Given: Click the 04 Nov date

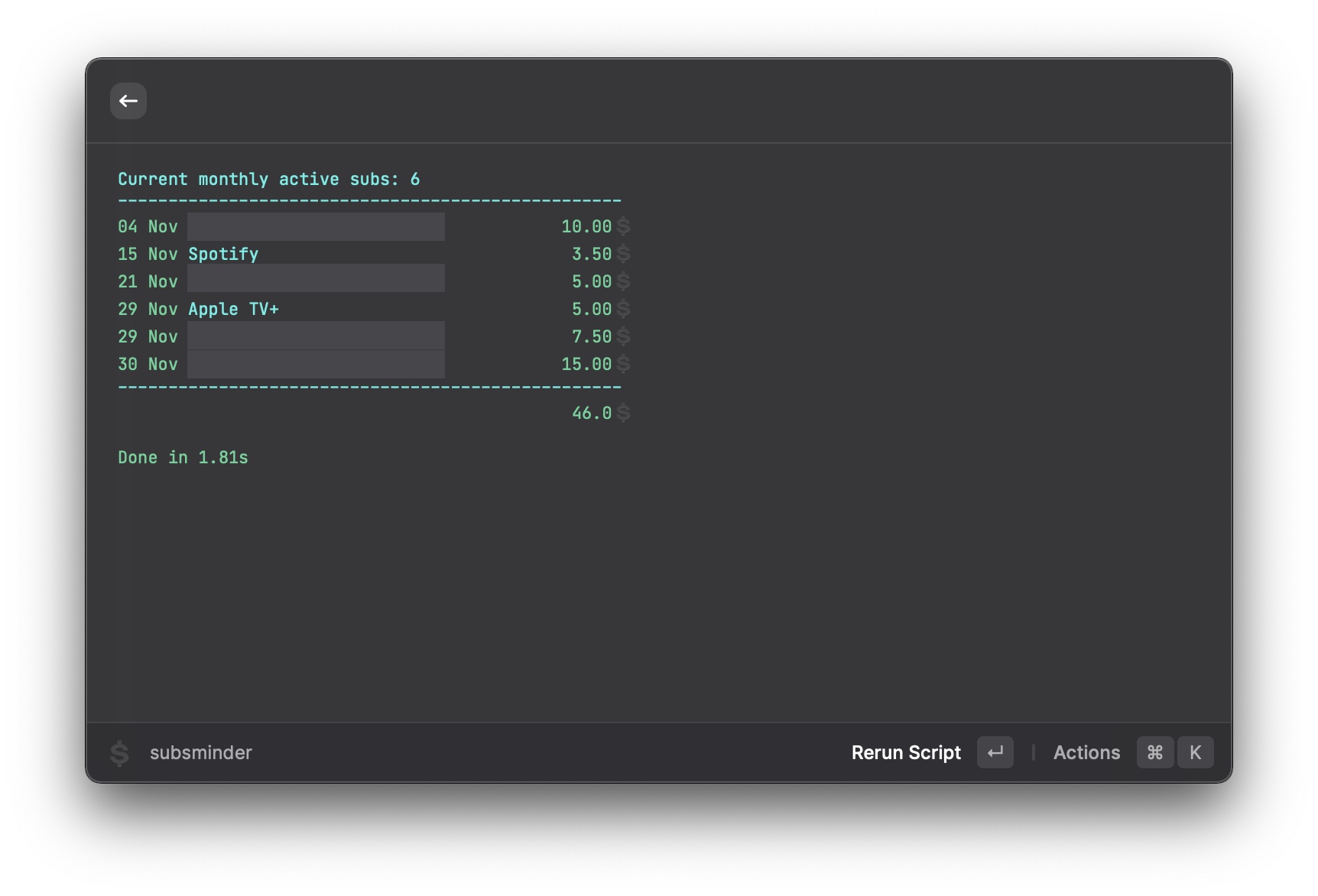Looking at the screenshot, I should point(148,227).
